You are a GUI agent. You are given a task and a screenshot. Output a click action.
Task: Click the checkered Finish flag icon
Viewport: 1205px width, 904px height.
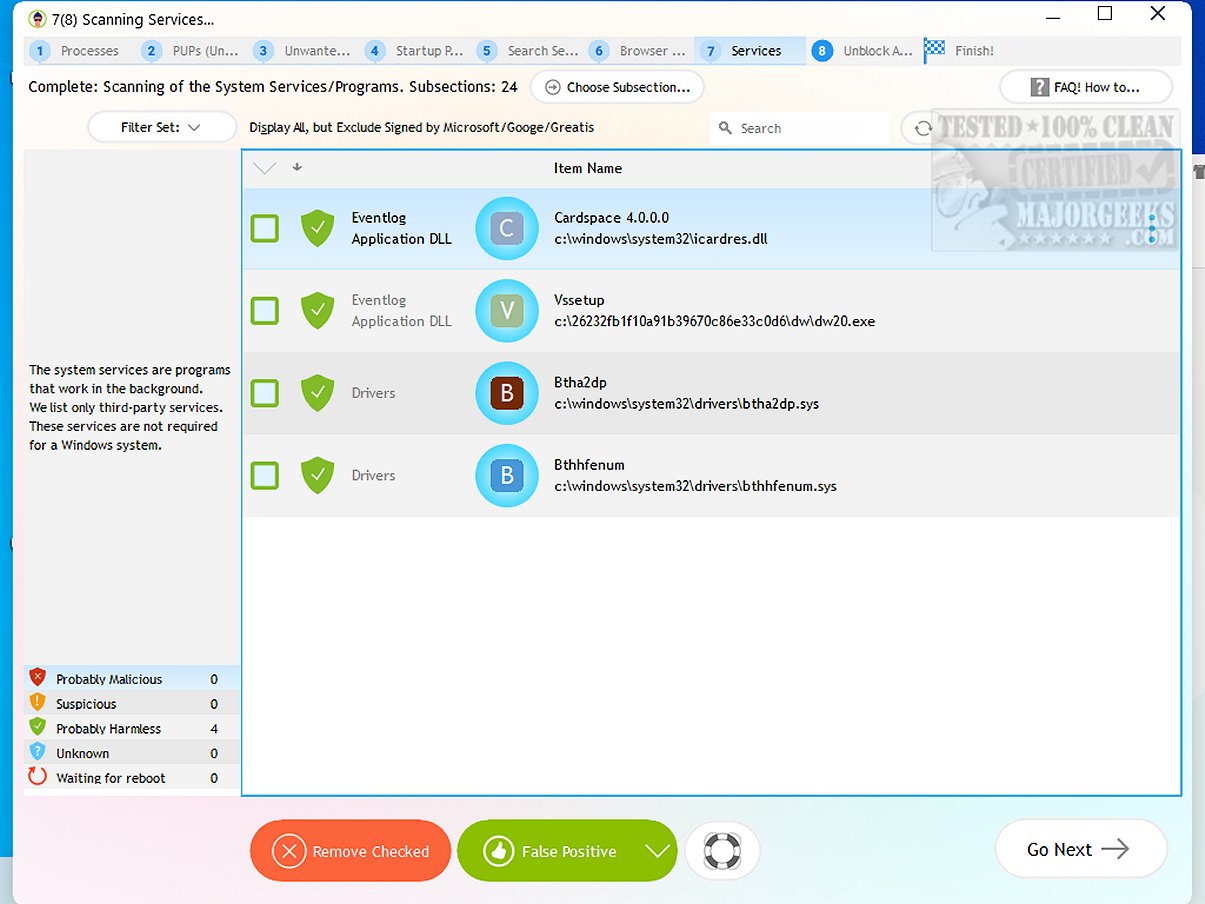coord(934,50)
